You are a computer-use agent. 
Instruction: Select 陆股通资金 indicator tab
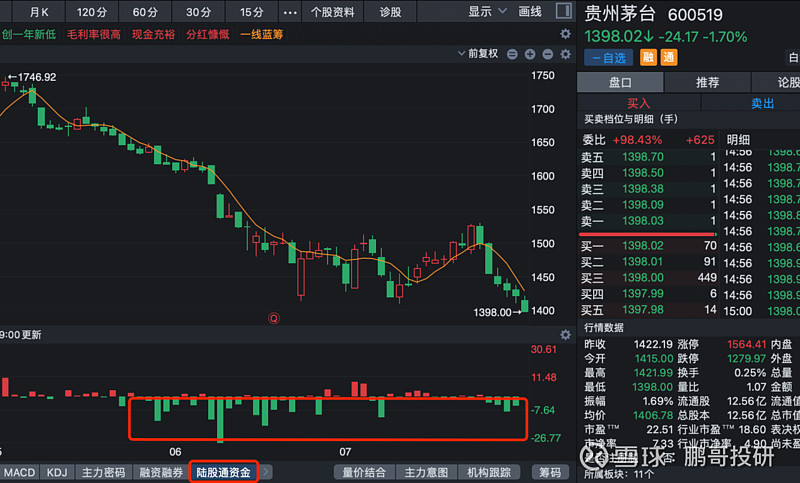223,472
